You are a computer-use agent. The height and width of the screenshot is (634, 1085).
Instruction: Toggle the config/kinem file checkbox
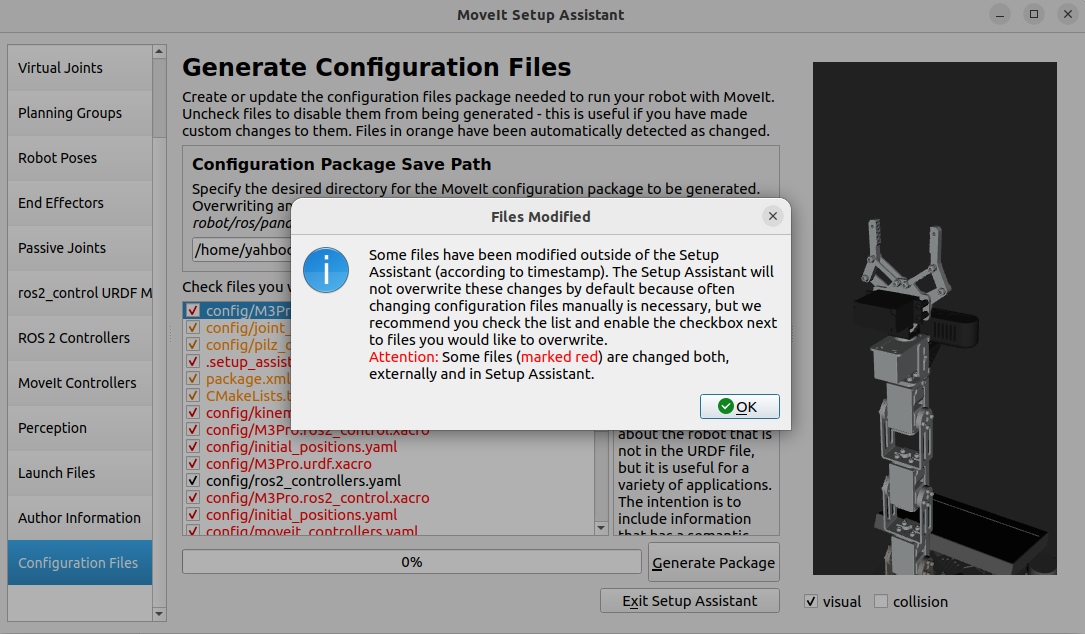193,413
